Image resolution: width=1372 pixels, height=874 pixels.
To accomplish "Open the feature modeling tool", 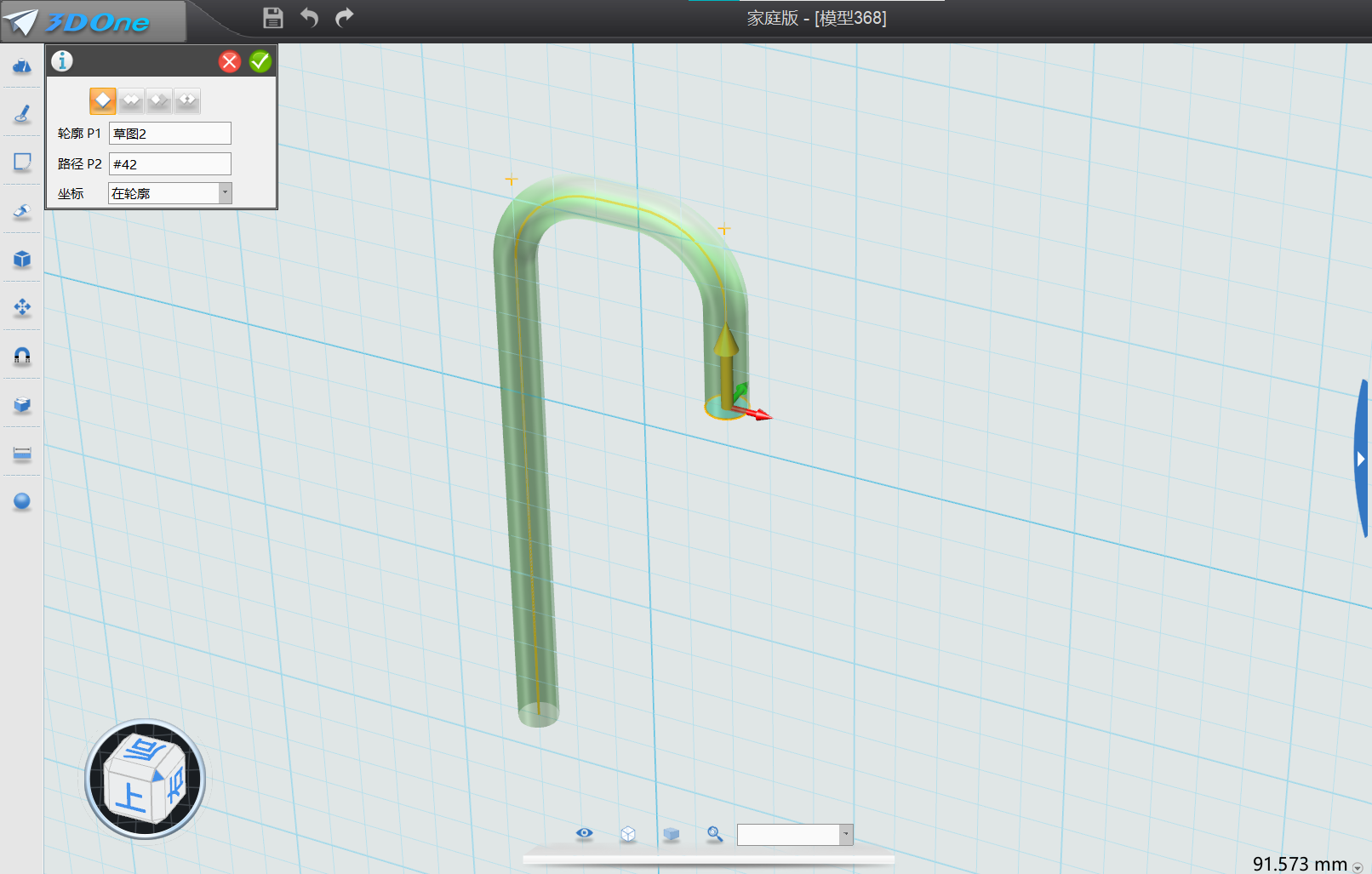I will pyautogui.click(x=22, y=211).
